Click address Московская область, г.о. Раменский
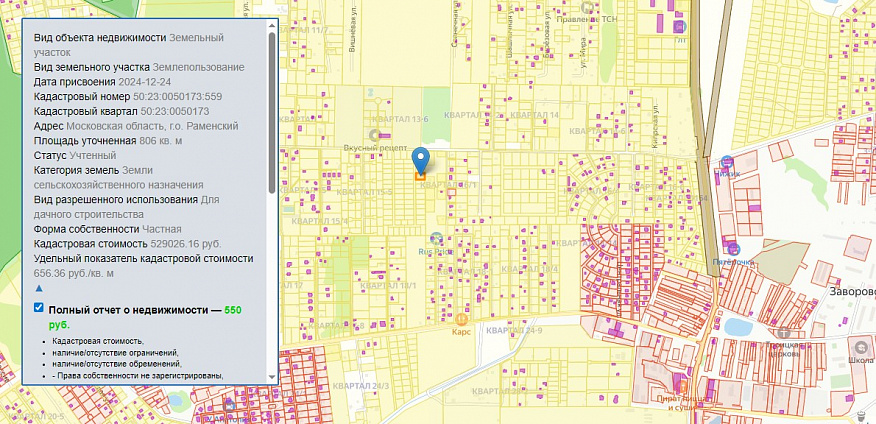The height and width of the screenshot is (424, 876). click(153, 126)
